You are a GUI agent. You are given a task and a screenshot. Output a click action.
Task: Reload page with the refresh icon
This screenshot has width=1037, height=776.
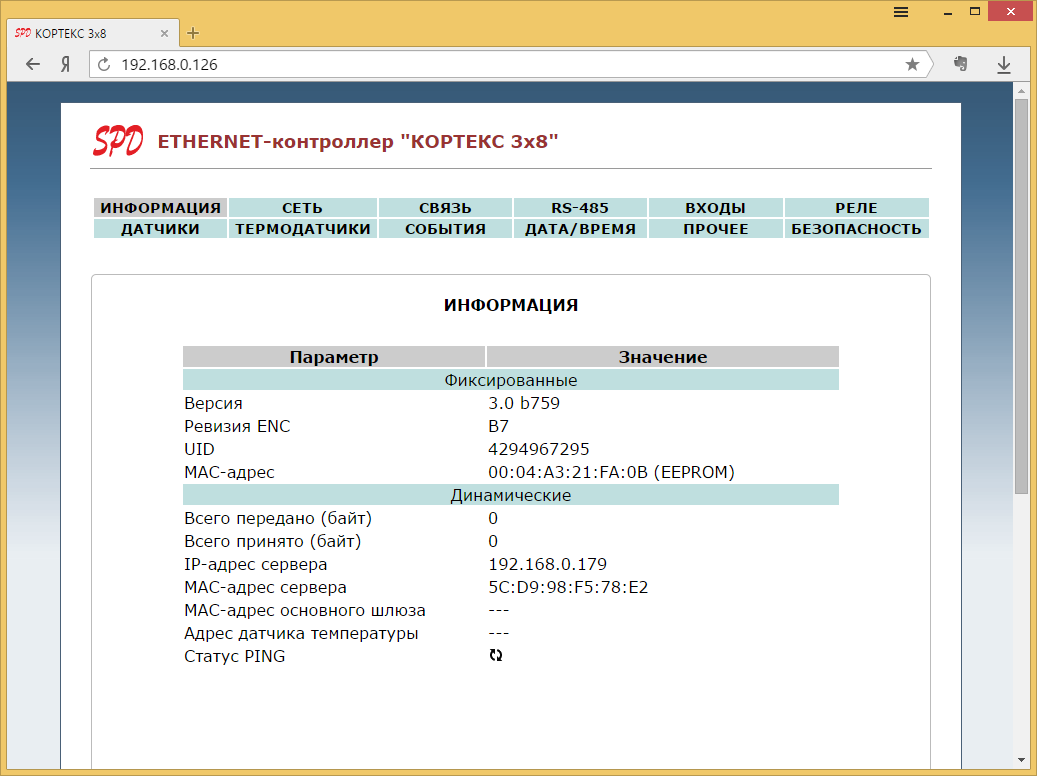coord(103,64)
